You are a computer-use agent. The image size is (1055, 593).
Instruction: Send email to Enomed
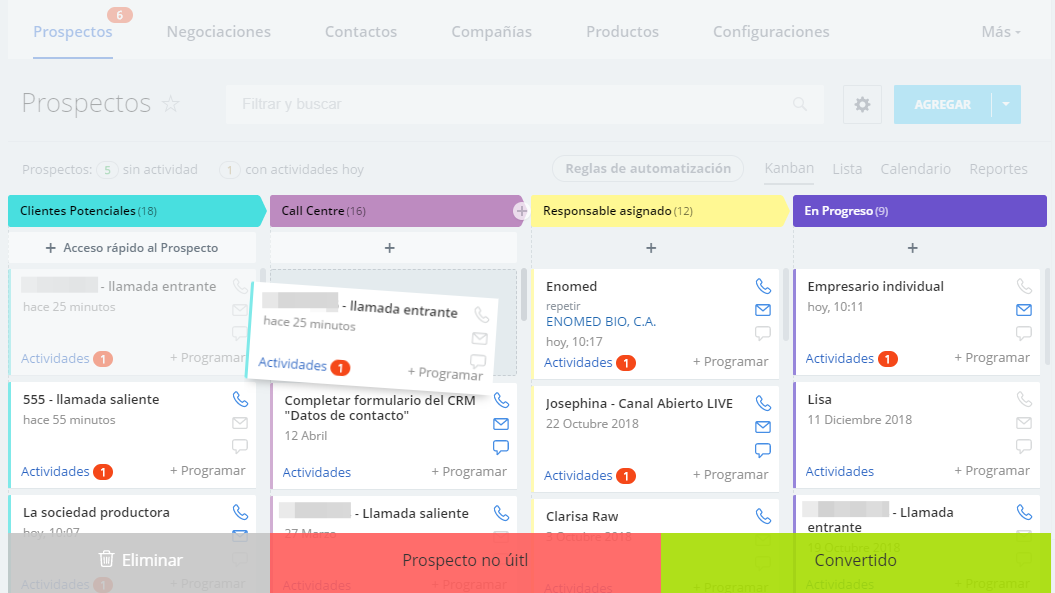[762, 310]
